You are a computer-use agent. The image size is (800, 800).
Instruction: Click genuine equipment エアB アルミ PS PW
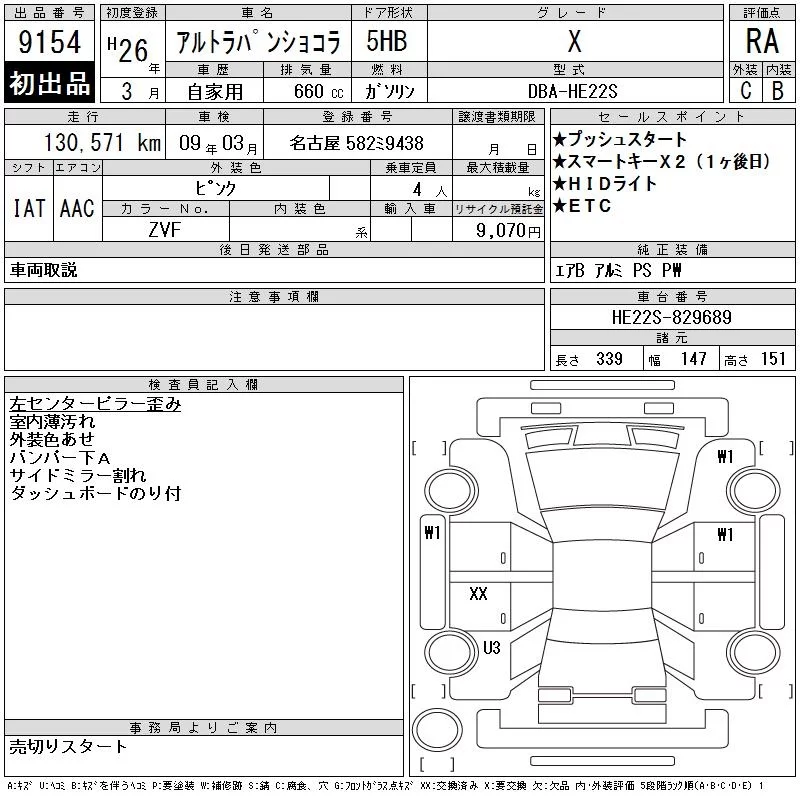(618, 270)
